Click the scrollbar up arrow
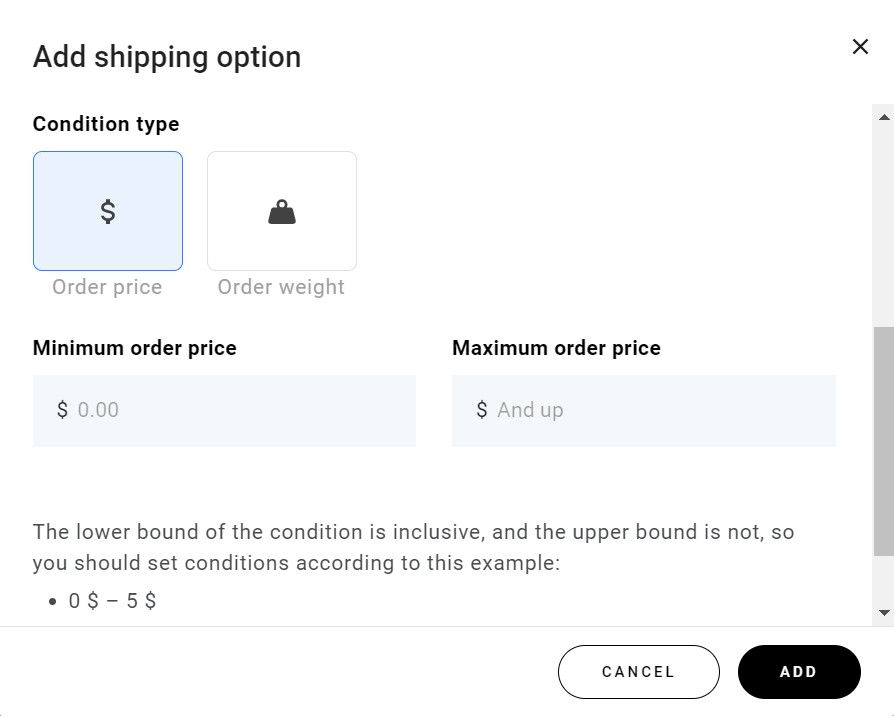The height and width of the screenshot is (716, 894). tap(884, 117)
